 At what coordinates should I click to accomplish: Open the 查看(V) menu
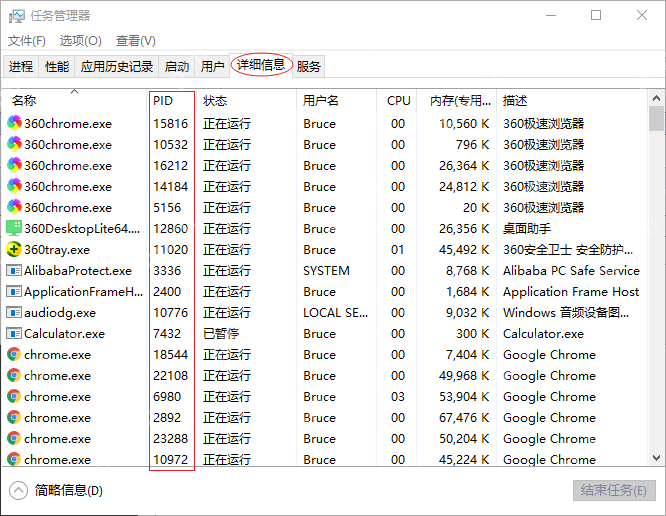pyautogui.click(x=136, y=41)
